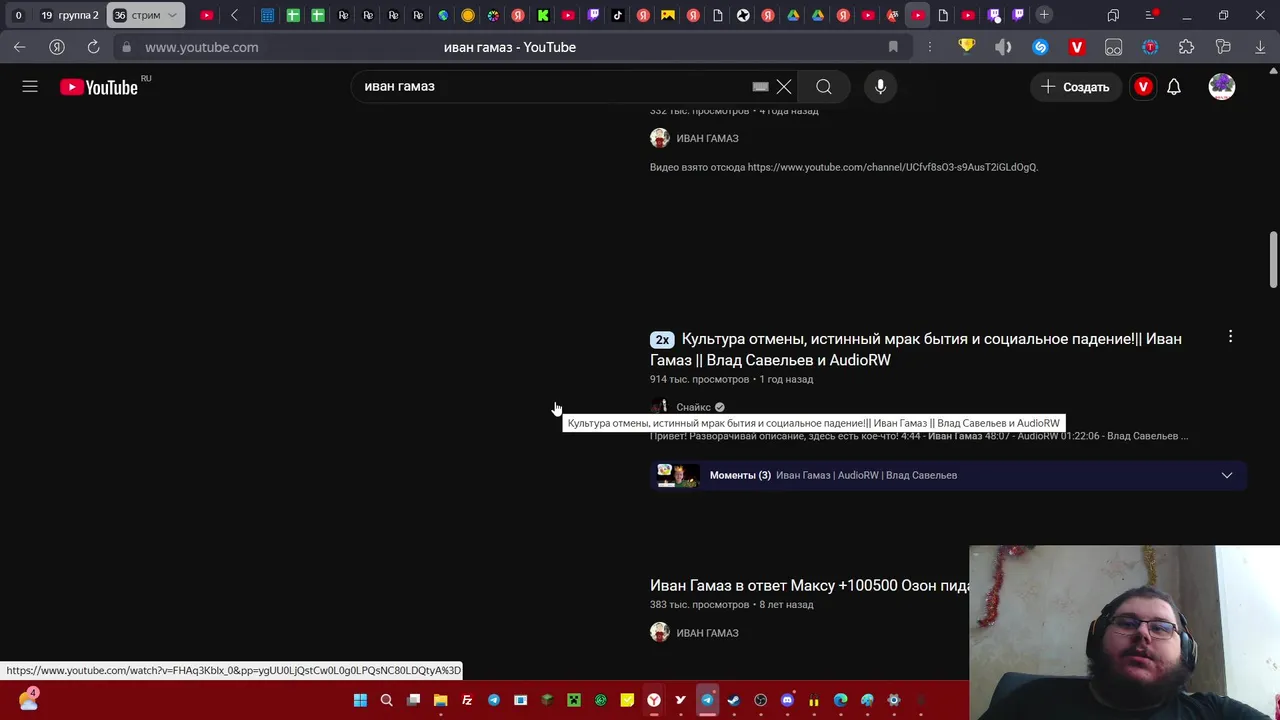Reload the page

click(93, 47)
